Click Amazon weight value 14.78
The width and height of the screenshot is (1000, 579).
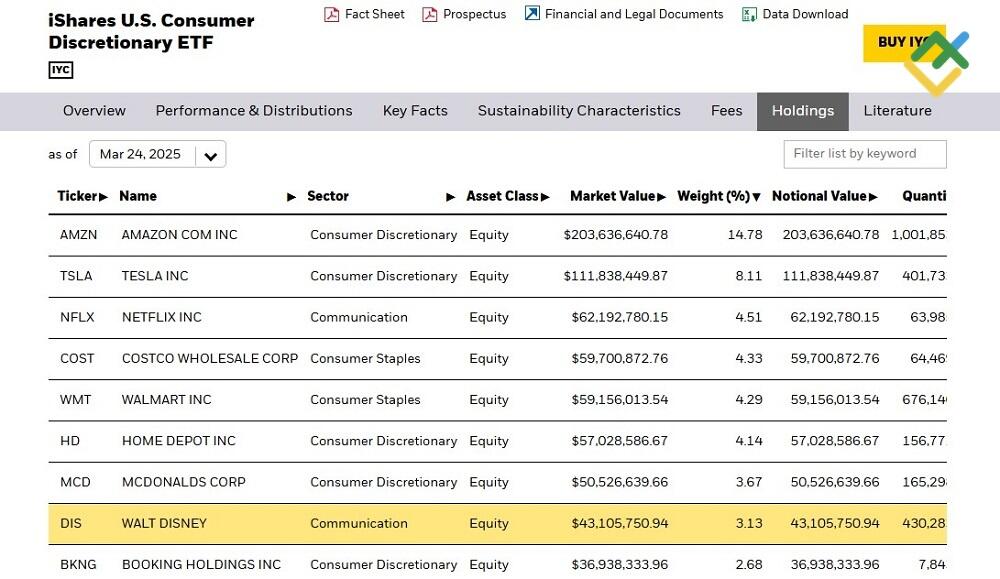click(745, 235)
